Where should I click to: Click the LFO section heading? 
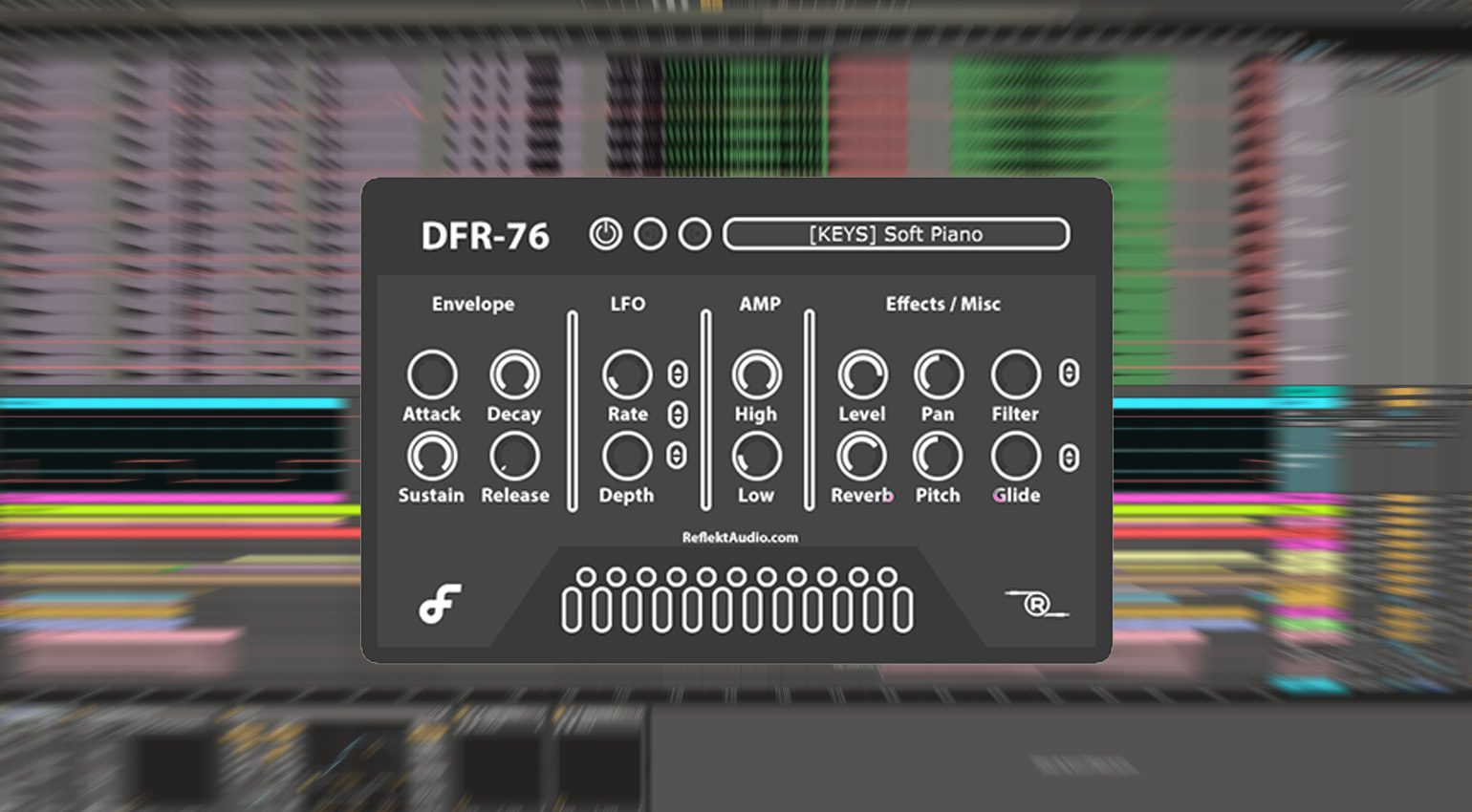tap(628, 304)
